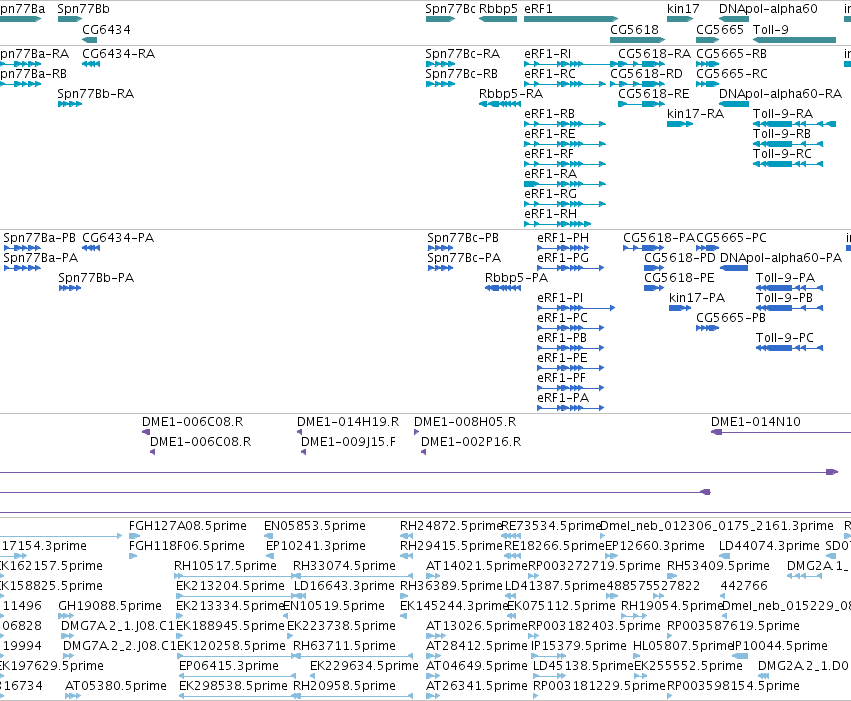Screen dimensions: 851x701
Task: Click the Rbbp5-PA protein label
Action: 516,278
